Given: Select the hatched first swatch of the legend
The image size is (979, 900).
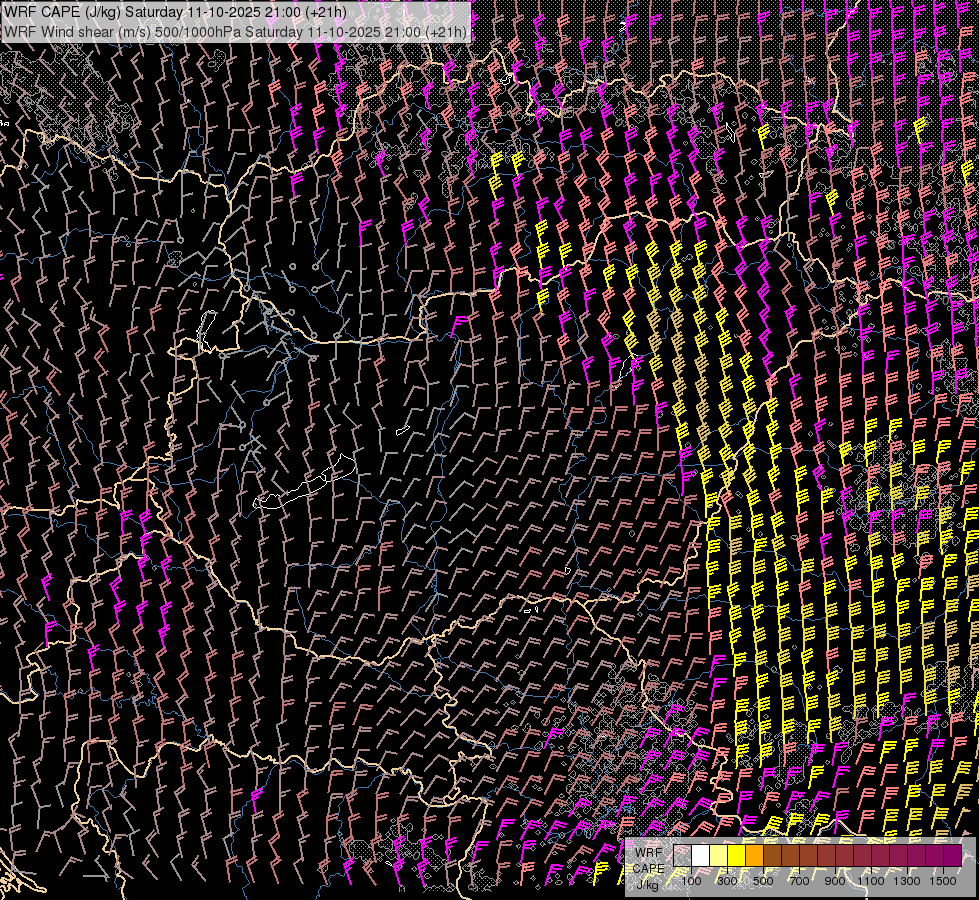Looking at the screenshot, I should (682, 856).
